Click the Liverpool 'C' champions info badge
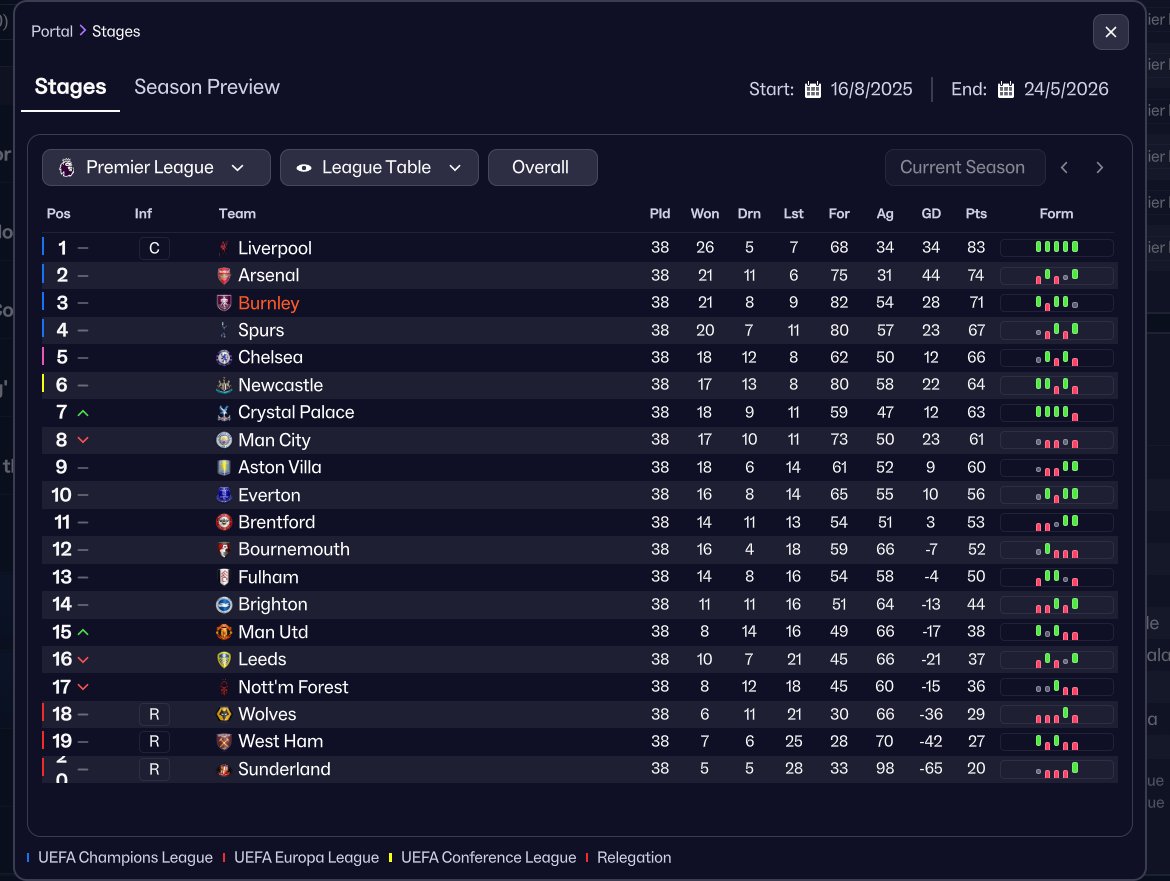Viewport: 1170px width, 881px height. coord(154,248)
